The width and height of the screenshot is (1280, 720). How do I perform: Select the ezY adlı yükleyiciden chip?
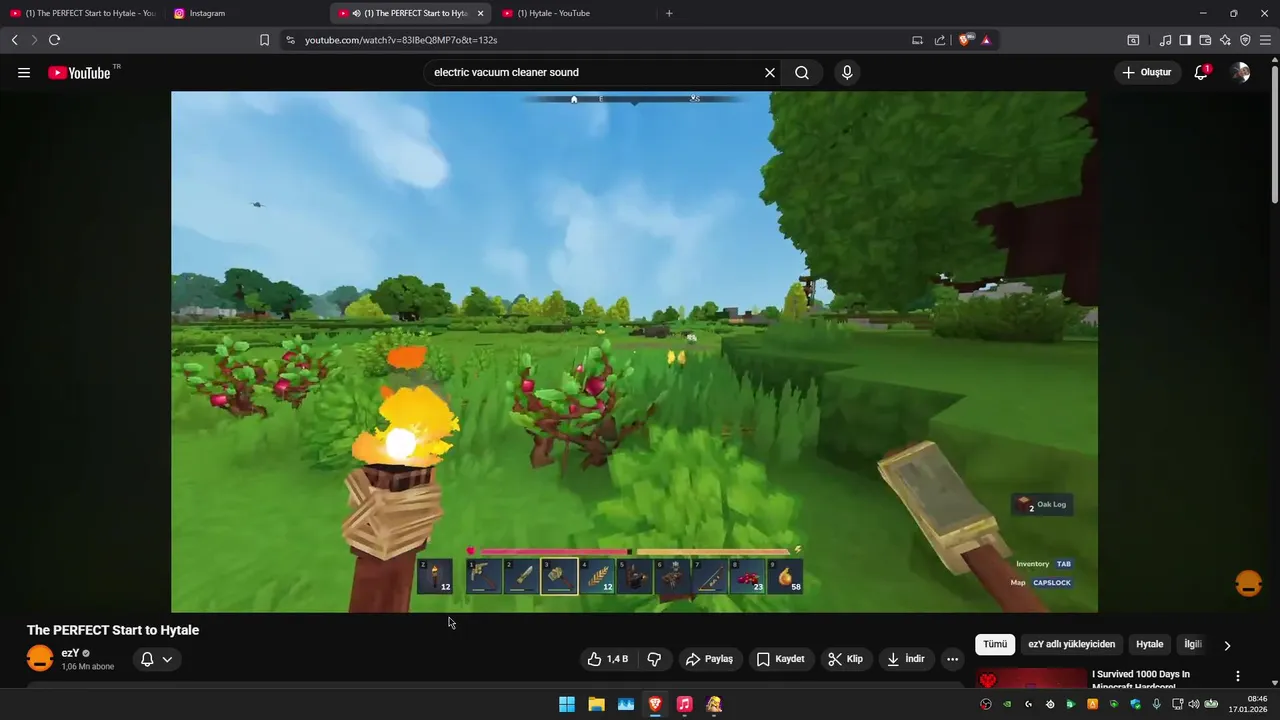coord(1071,644)
